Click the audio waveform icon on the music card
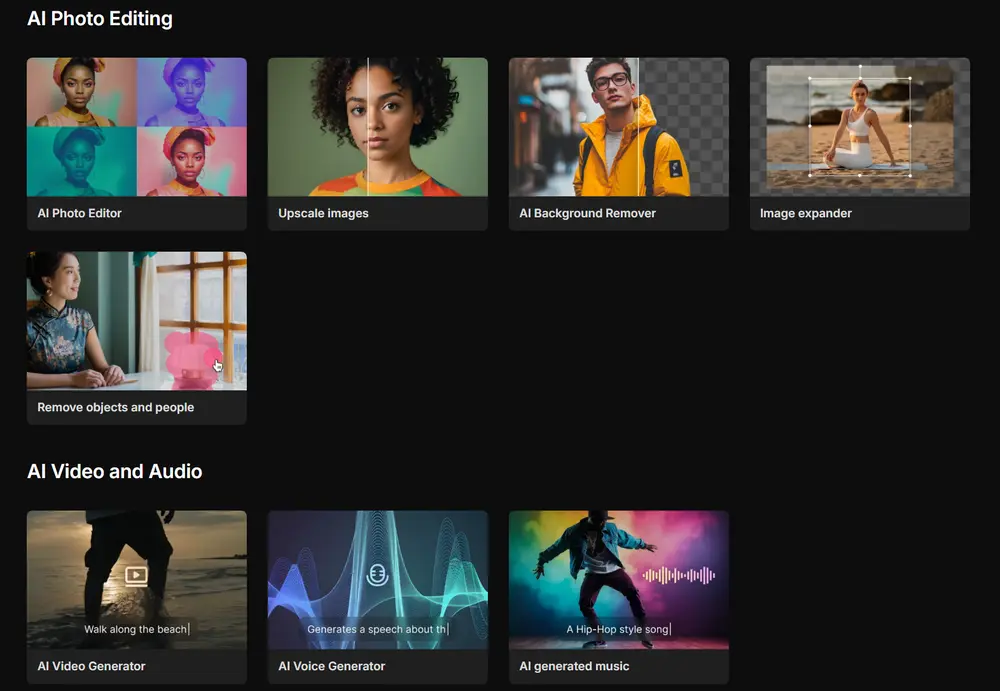The width and height of the screenshot is (1000, 691). 679,575
